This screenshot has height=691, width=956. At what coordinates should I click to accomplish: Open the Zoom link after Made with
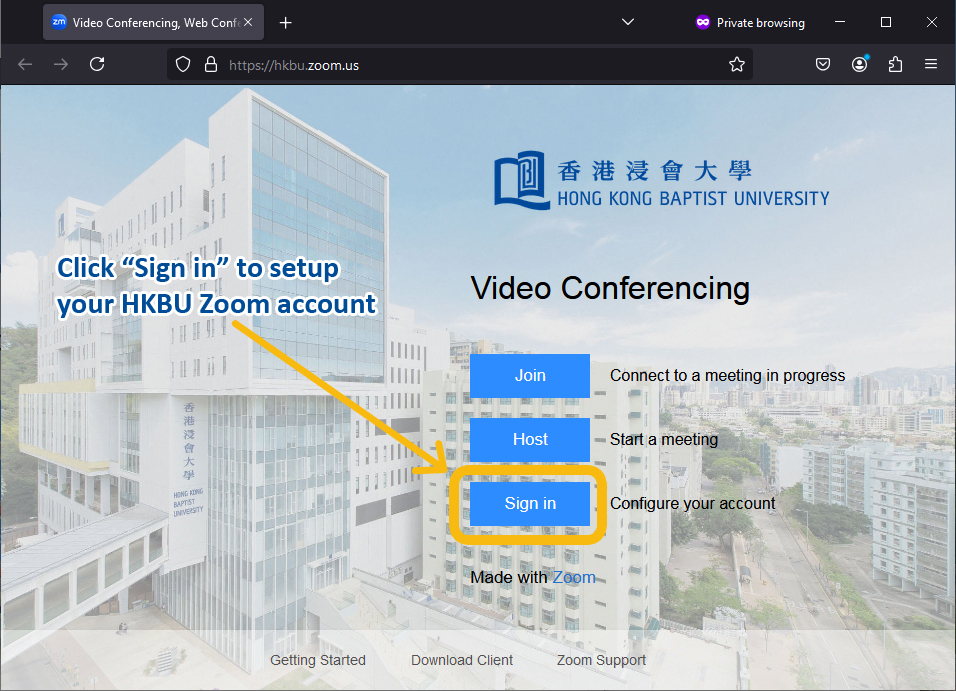point(574,577)
